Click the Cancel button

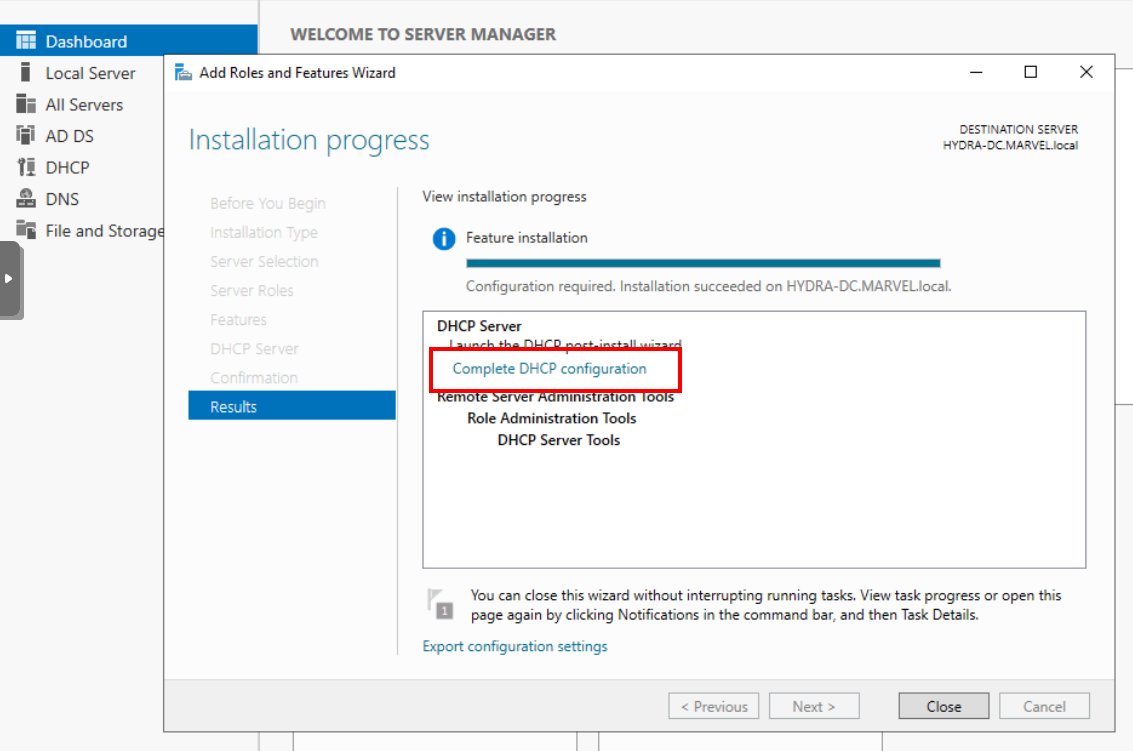pos(1044,706)
